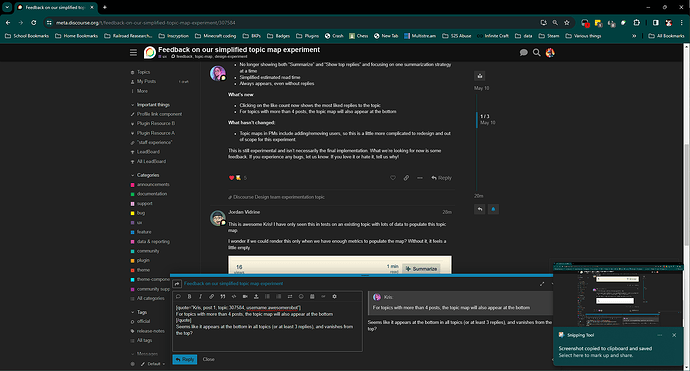Like the first post with heart icon

(393, 178)
